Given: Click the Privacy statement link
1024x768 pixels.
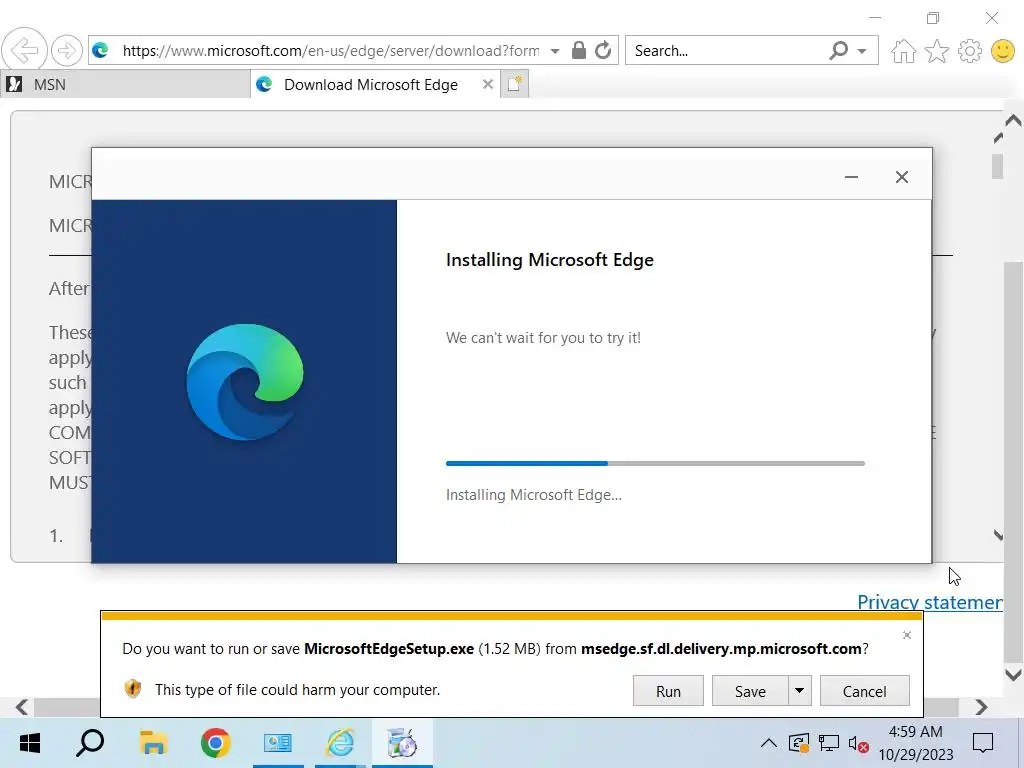Looking at the screenshot, I should point(929,602).
